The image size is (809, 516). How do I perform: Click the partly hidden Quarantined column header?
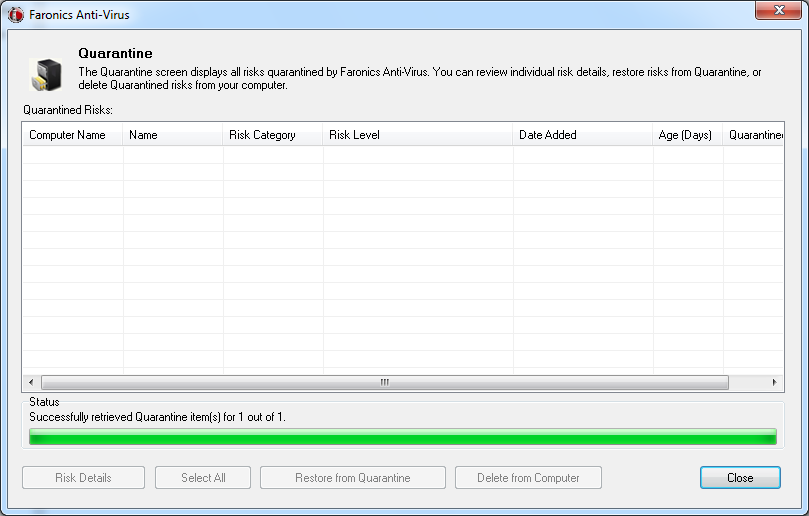pos(753,135)
